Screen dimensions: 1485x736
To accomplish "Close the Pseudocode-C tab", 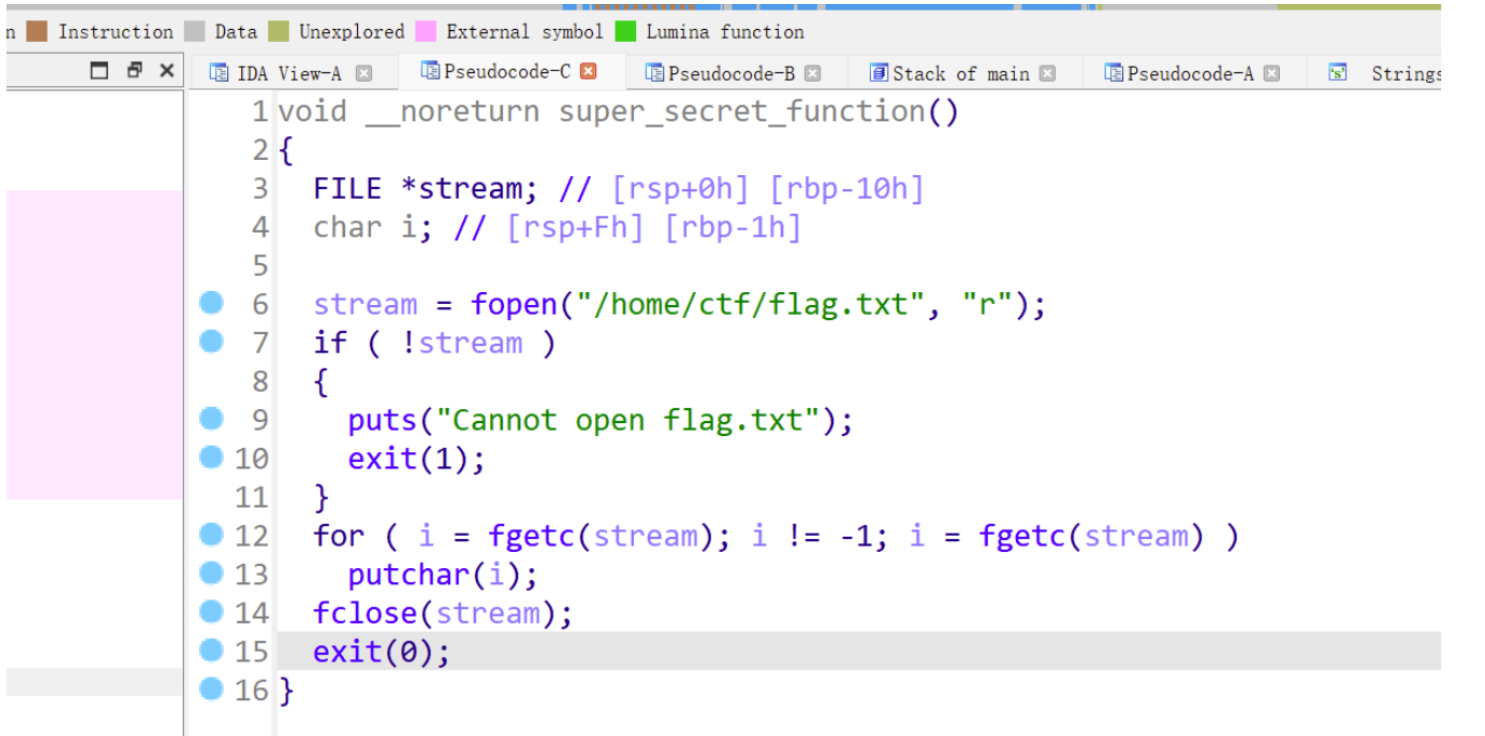I will [588, 71].
